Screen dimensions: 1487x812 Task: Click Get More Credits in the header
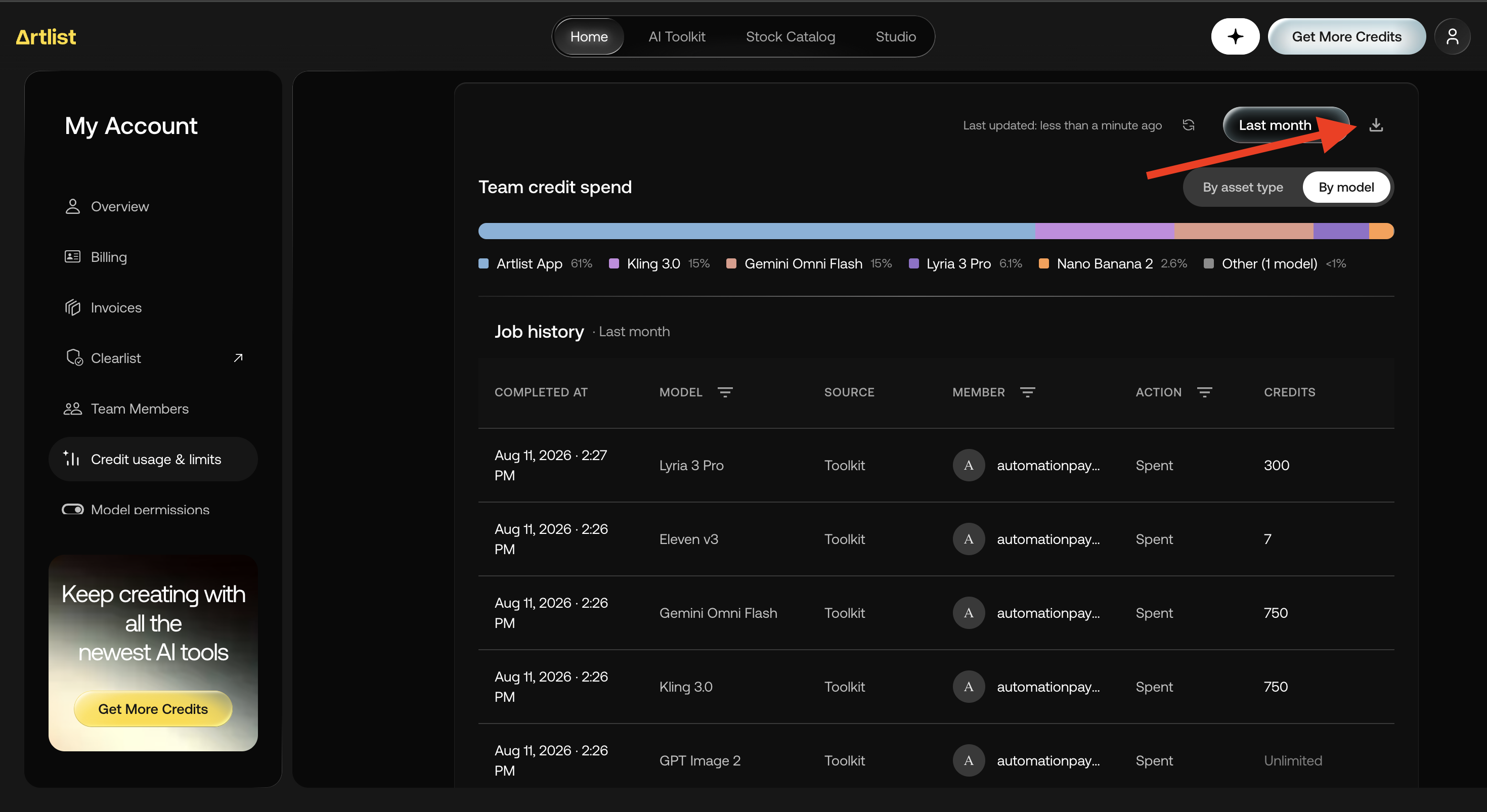pyautogui.click(x=1346, y=36)
